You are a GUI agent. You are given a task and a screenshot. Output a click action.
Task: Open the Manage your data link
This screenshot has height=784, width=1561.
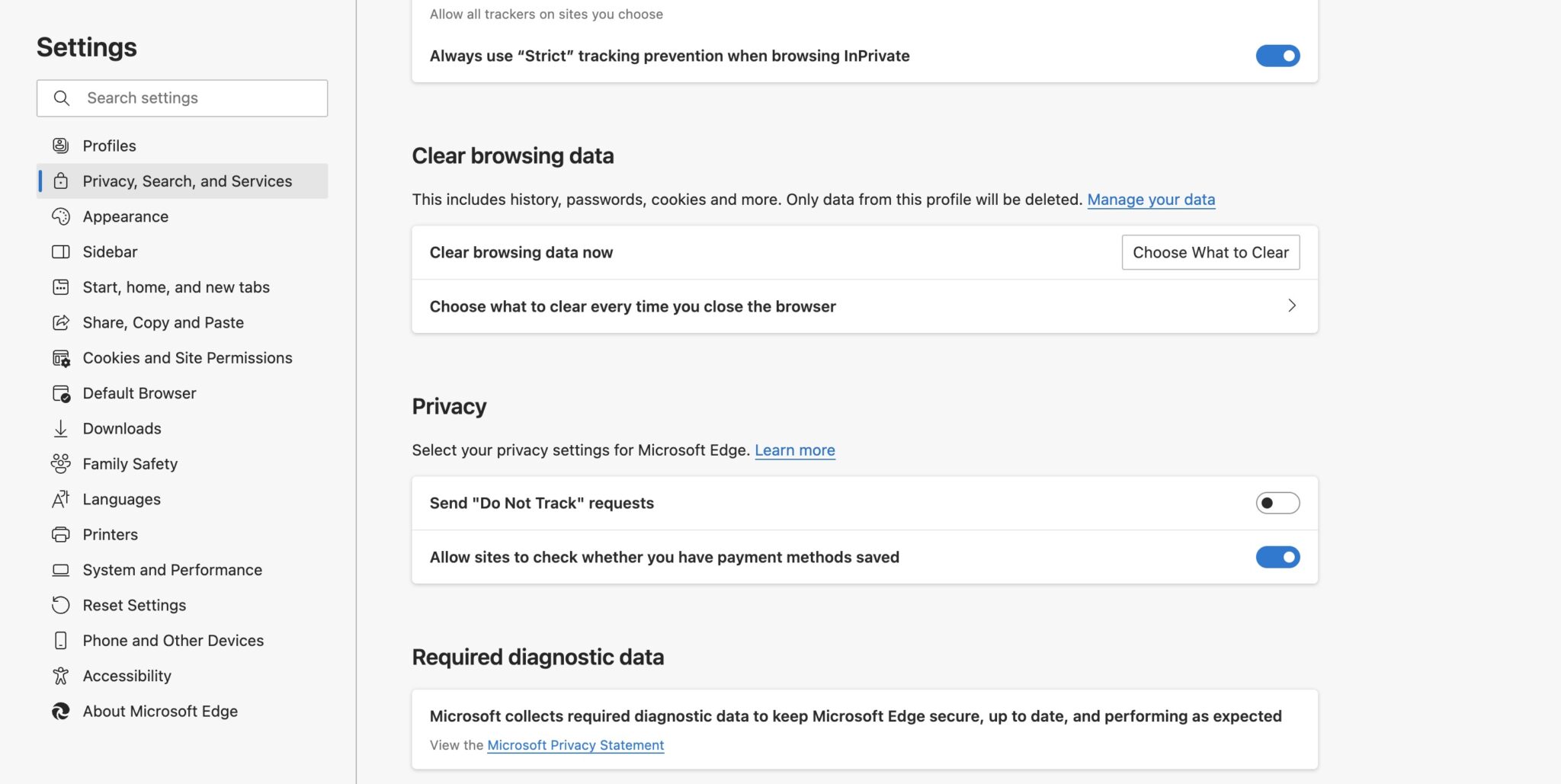click(x=1152, y=199)
